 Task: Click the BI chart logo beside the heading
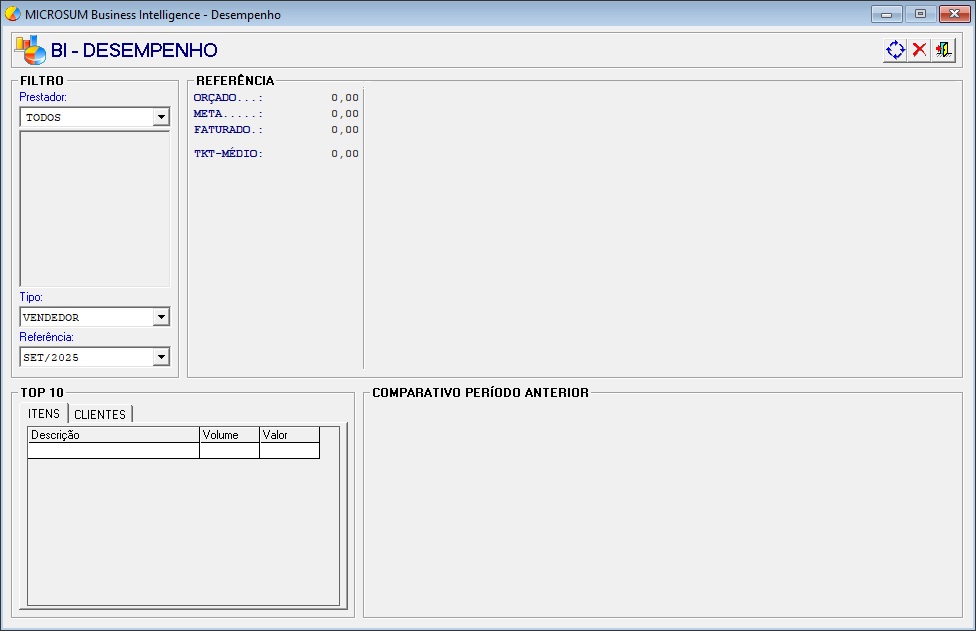(30, 50)
